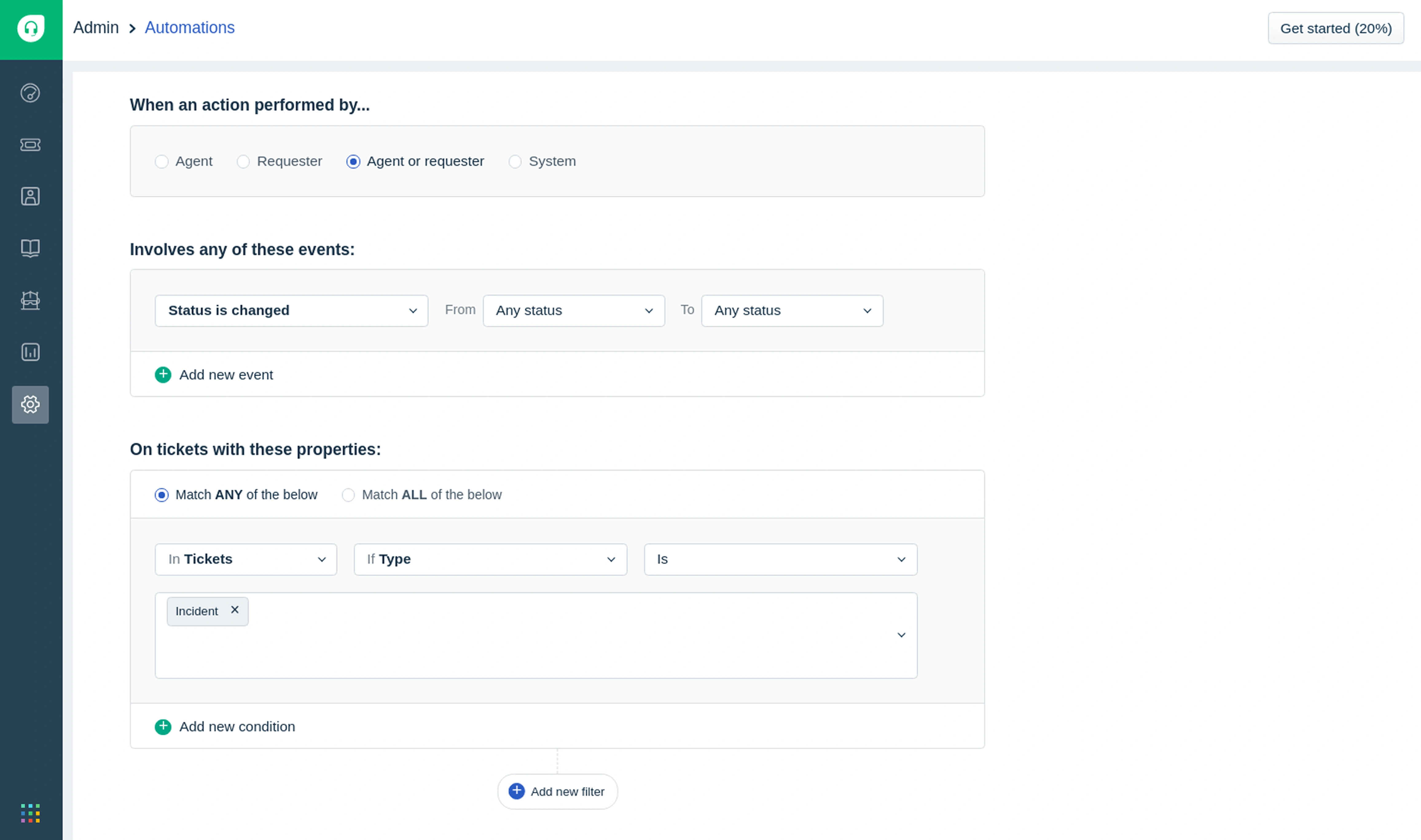Image resolution: width=1421 pixels, height=840 pixels.
Task: Open the Tickets icon in sidebar
Action: tap(30, 145)
